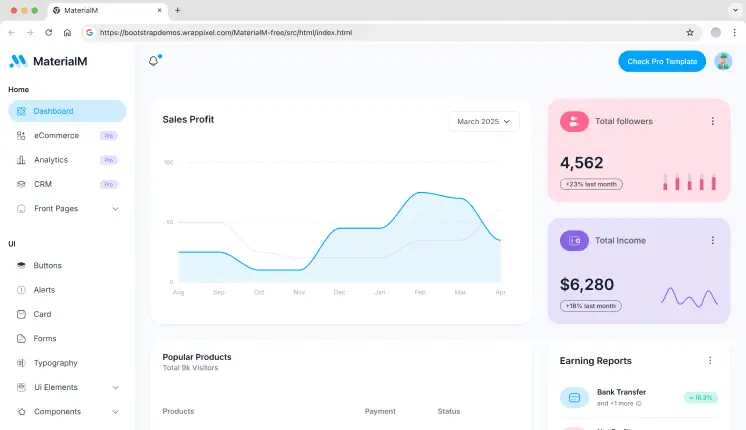Screen dimensions: 746x430
Task: Bookmark this page with the star icon
Action: [x=691, y=32]
